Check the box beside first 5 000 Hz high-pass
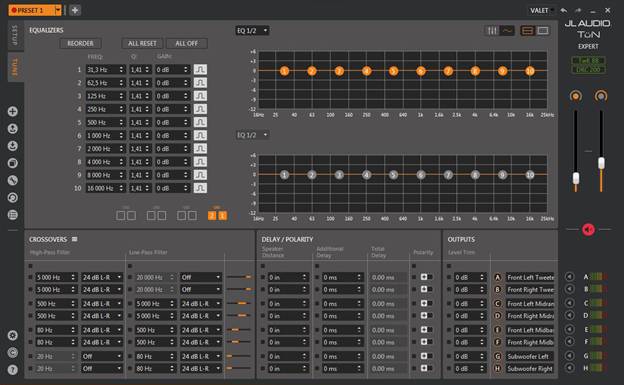624x385 pixels. point(30,277)
